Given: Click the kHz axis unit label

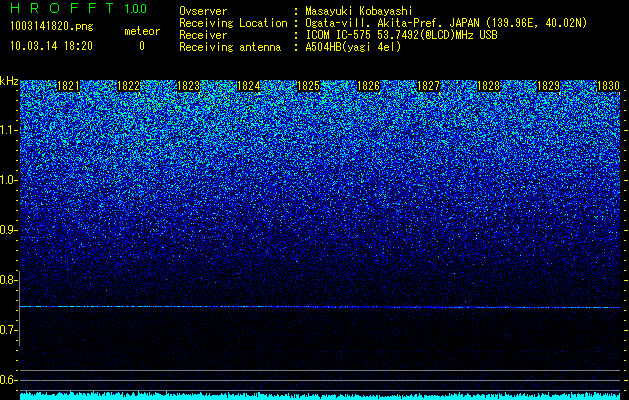Looking at the screenshot, I should (x=9, y=81).
